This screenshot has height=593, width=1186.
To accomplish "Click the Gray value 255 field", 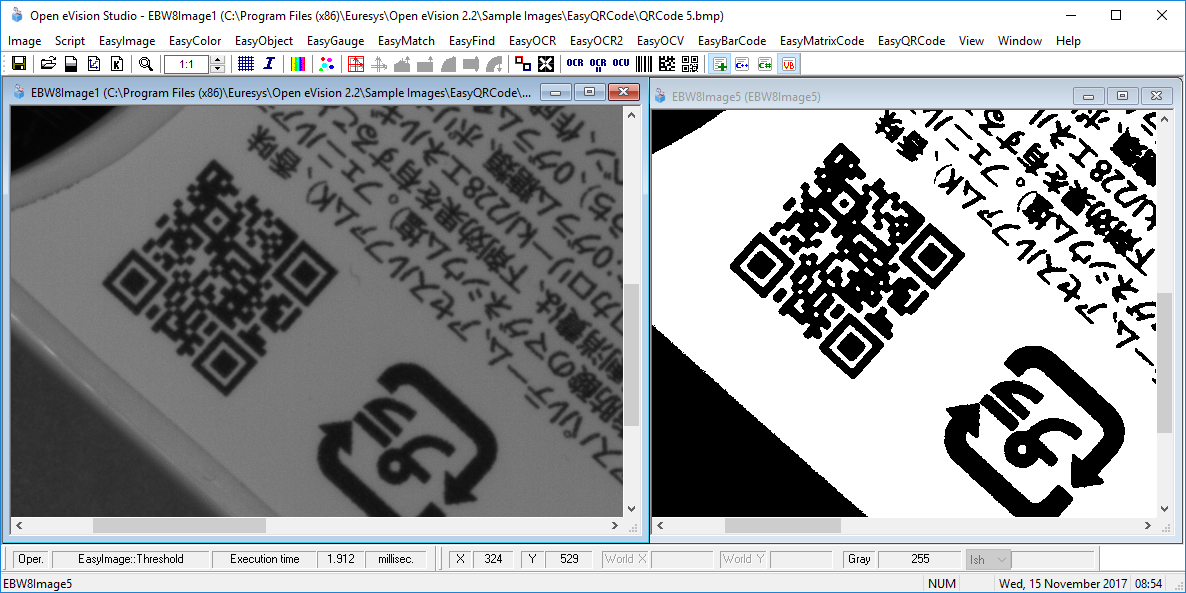I will [920, 559].
